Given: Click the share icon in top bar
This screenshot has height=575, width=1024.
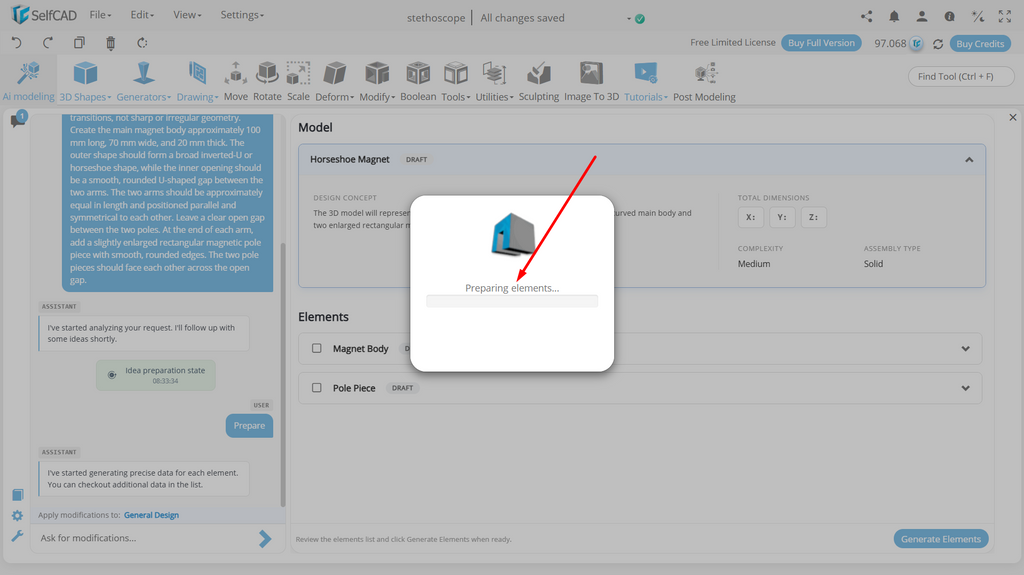Looking at the screenshot, I should (x=867, y=17).
